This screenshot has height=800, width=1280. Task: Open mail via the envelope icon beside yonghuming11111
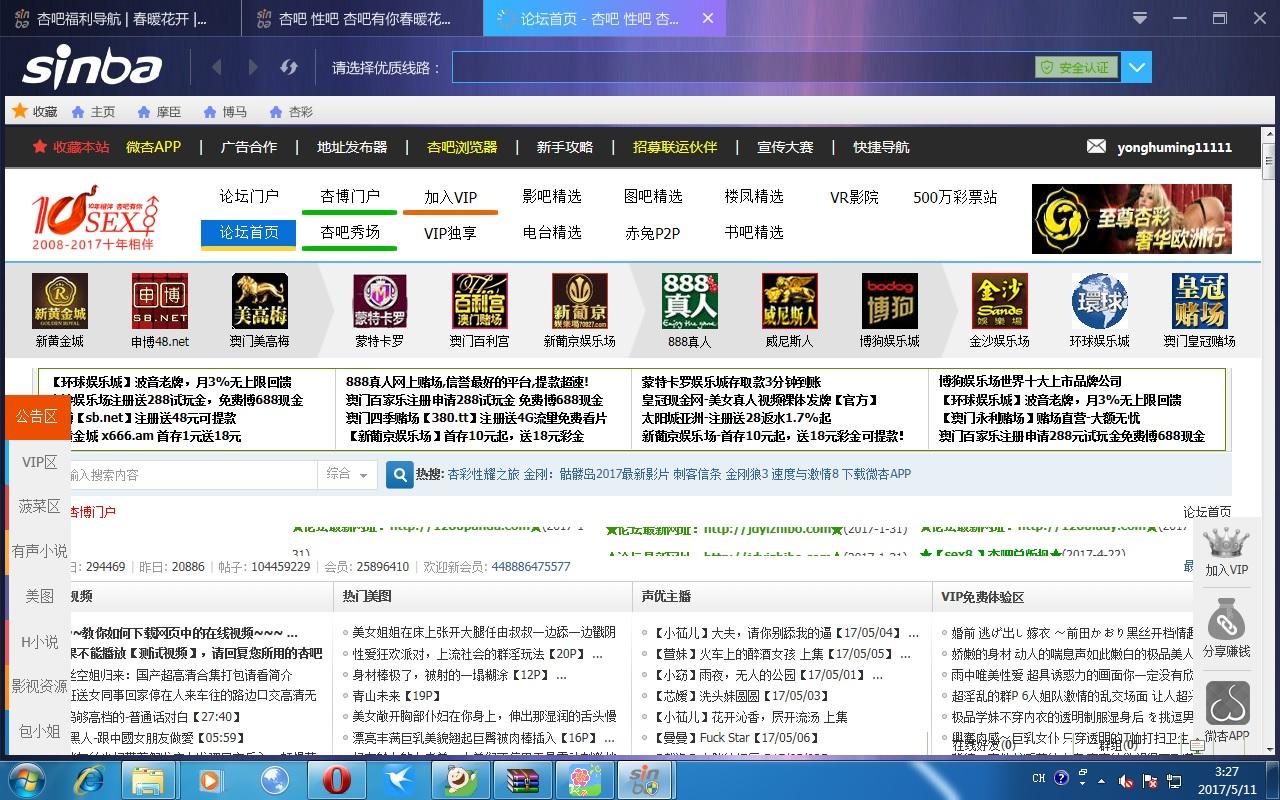coord(1097,146)
